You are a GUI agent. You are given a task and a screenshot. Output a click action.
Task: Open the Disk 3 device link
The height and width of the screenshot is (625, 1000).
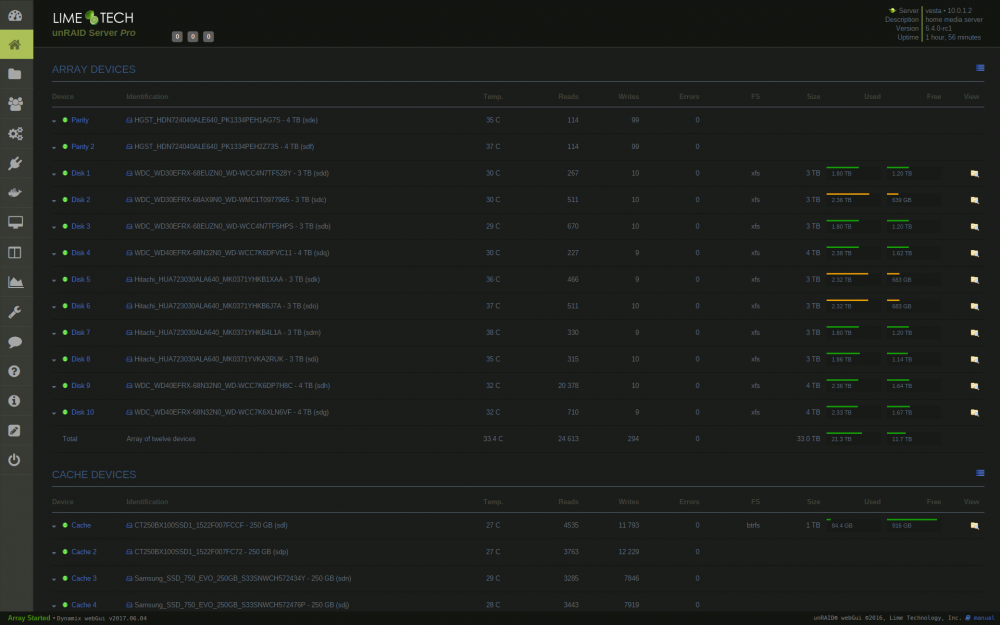(80, 226)
